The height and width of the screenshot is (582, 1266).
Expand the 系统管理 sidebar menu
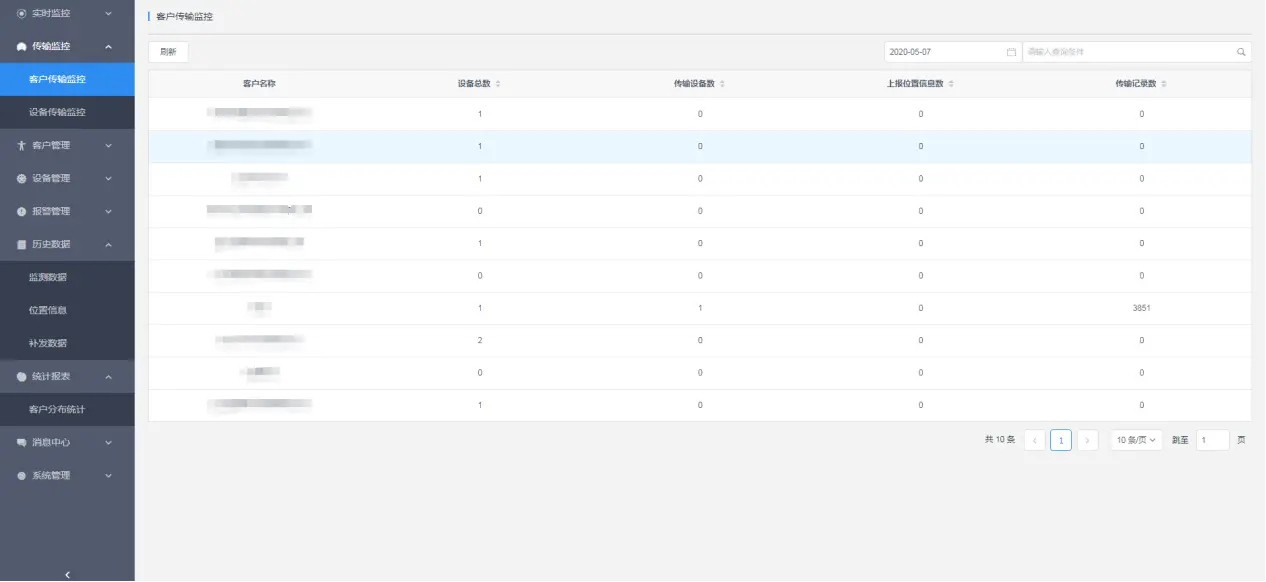click(67, 475)
